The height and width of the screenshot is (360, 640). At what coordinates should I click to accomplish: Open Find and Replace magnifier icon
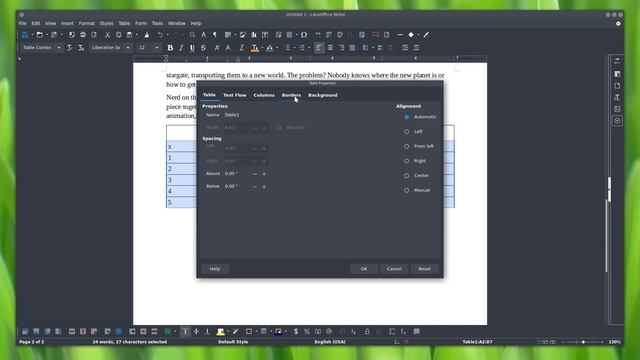coord(192,35)
